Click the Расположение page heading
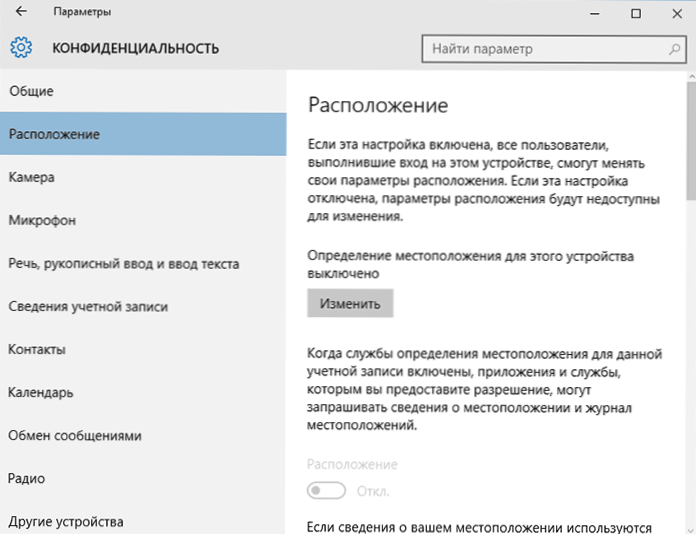This screenshot has height=534, width=696. click(378, 105)
